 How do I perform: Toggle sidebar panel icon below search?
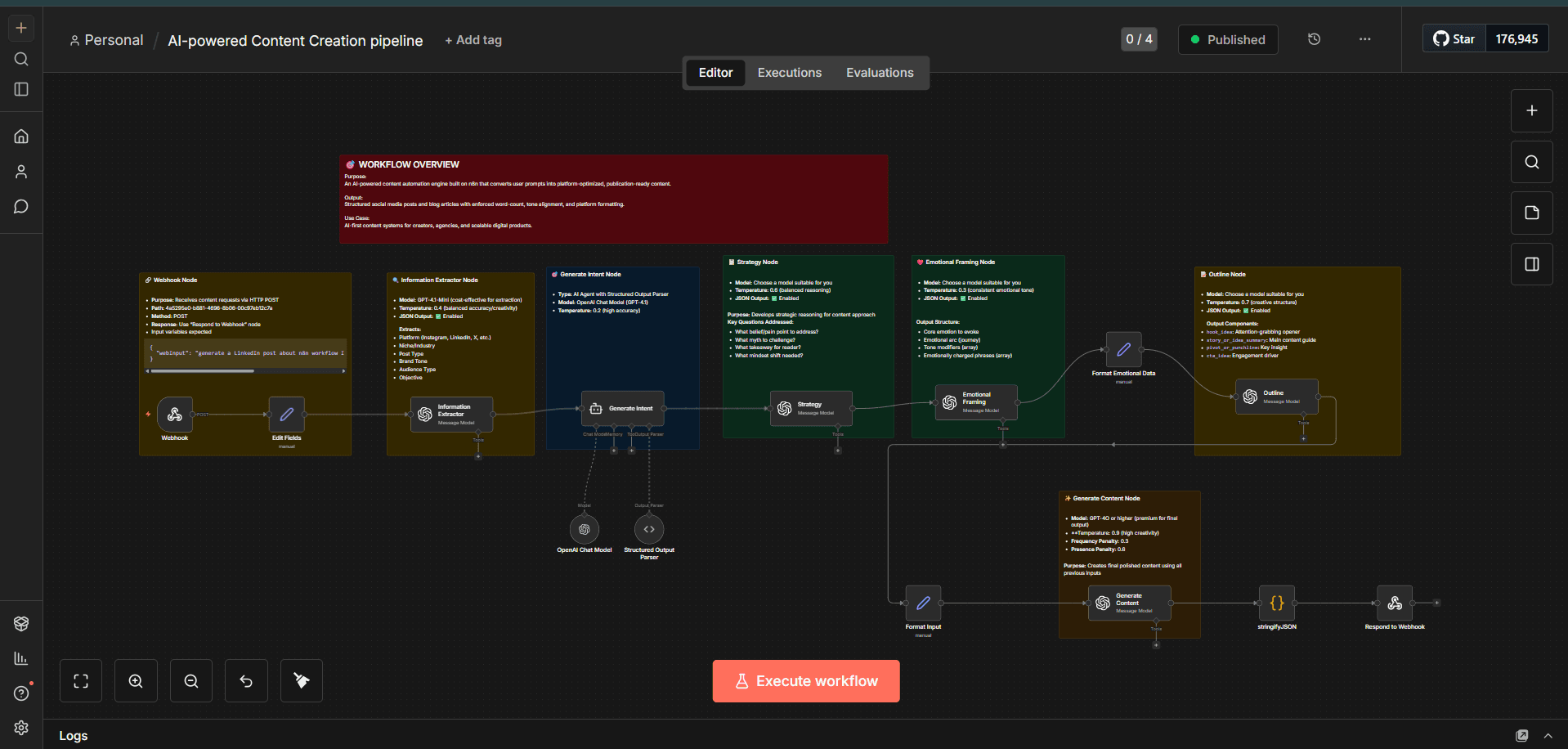(x=21, y=89)
